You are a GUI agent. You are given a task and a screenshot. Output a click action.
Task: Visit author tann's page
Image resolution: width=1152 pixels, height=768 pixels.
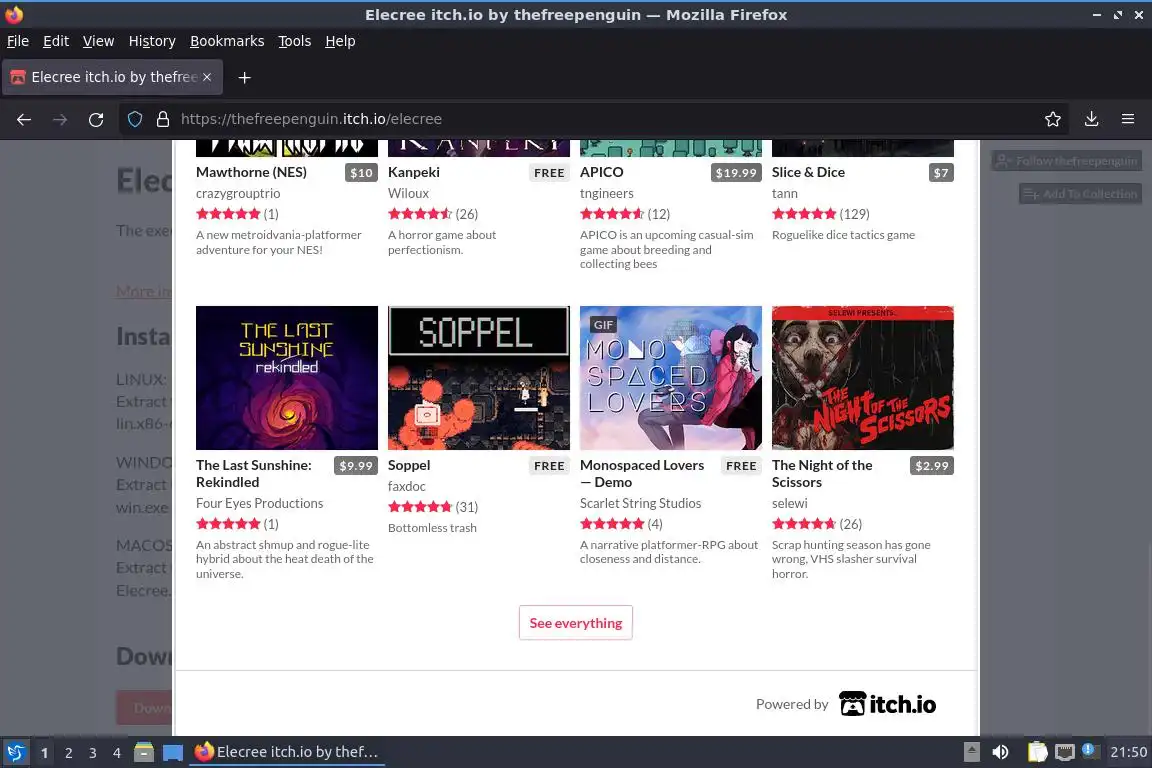(785, 193)
